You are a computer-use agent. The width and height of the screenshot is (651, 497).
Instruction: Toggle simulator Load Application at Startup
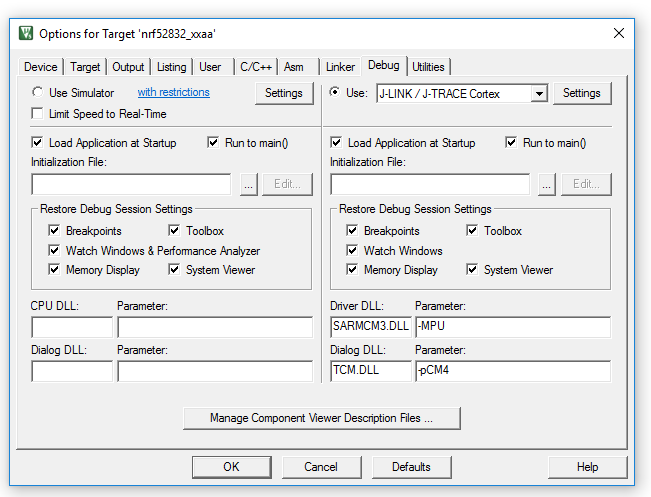click(37, 142)
